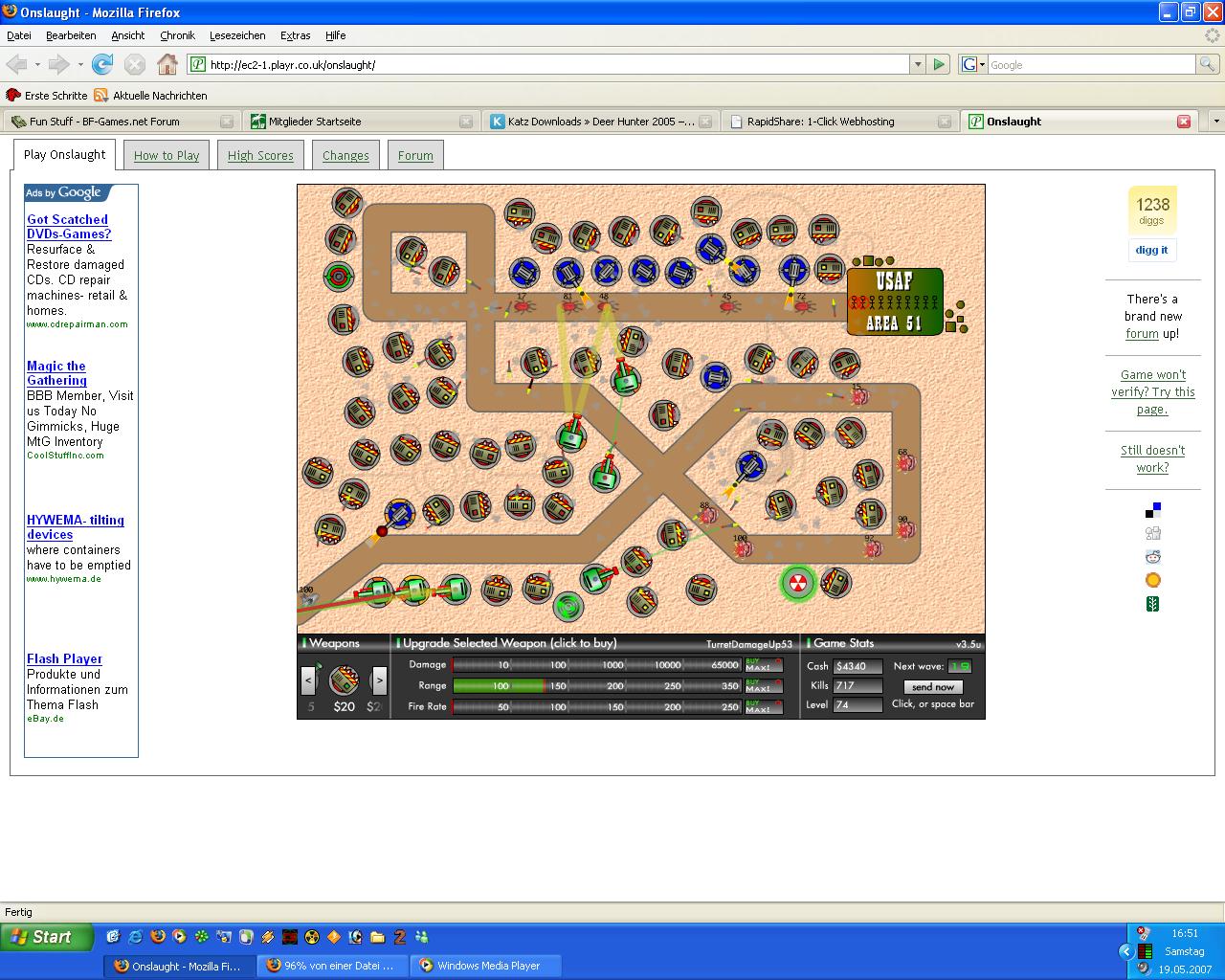
Task: Open the back history dropdown arrow
Action: [x=38, y=64]
